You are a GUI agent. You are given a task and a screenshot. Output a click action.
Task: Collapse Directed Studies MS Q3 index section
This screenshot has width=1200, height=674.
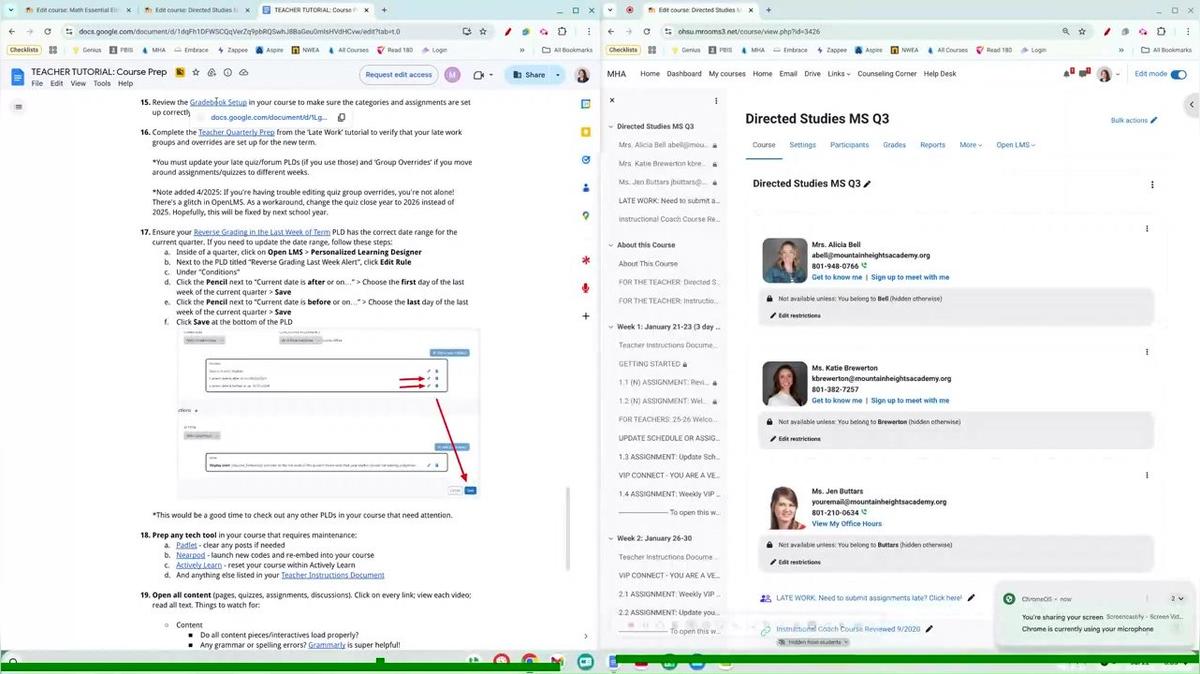coord(611,127)
